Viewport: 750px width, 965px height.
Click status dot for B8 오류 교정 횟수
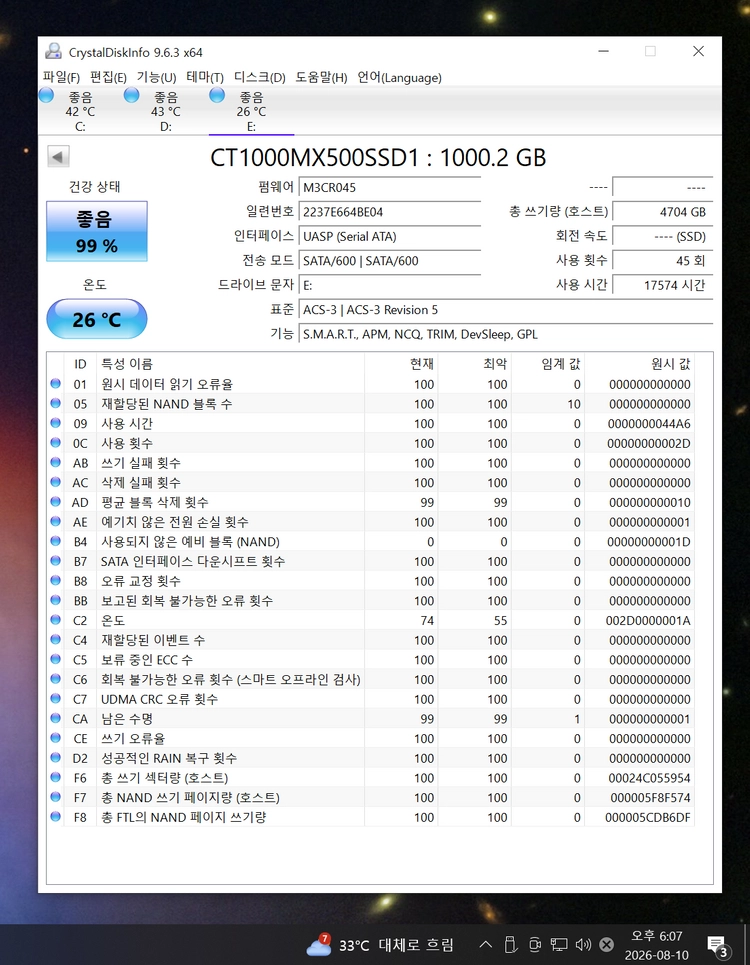click(x=55, y=580)
